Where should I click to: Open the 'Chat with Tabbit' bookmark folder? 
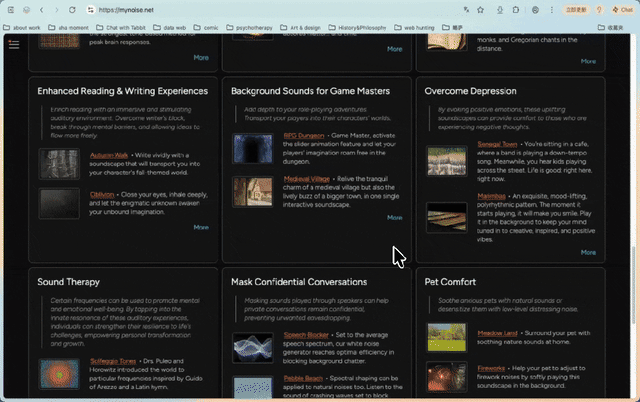coord(121,28)
